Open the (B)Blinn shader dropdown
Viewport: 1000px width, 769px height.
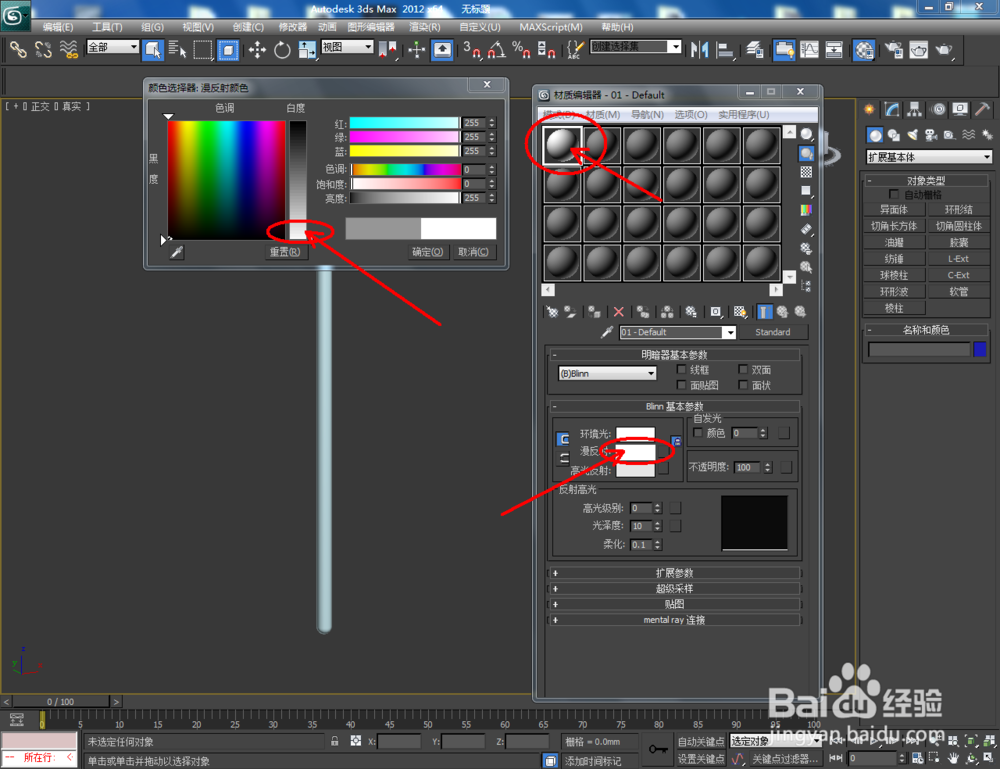607,374
